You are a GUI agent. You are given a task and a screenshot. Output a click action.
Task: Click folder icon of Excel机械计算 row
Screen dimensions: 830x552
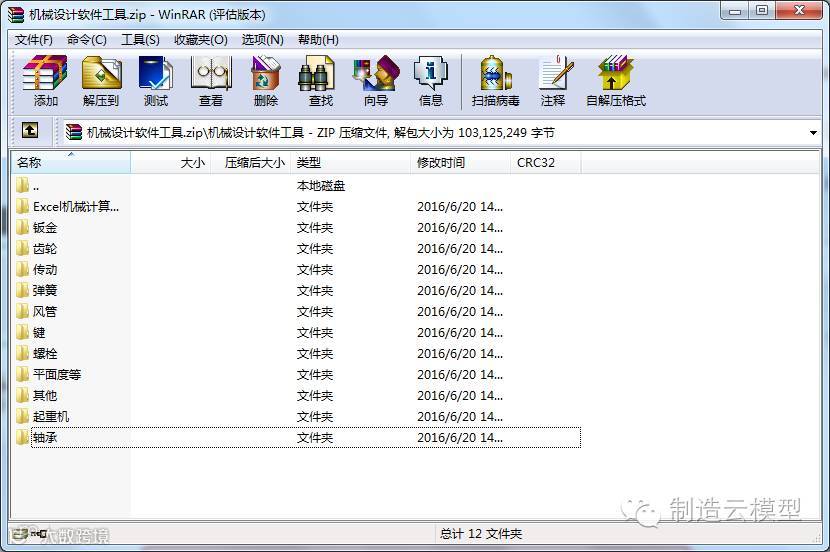coord(22,206)
